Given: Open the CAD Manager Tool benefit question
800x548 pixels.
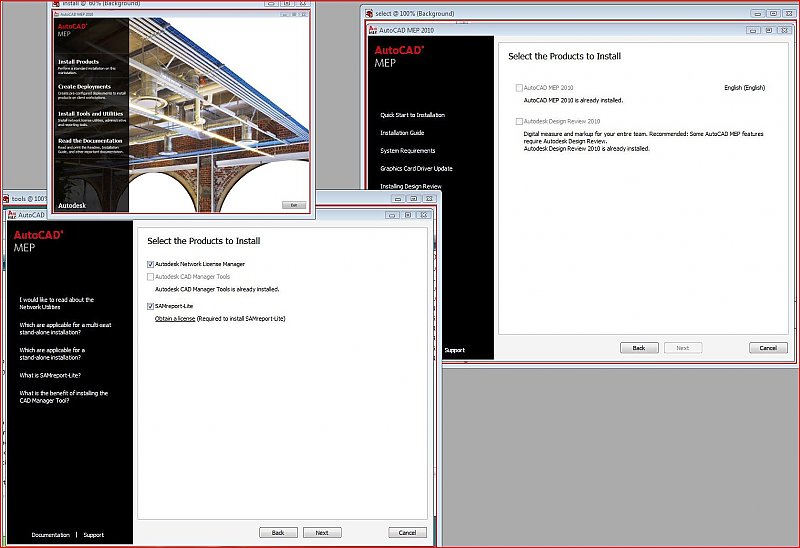Looking at the screenshot, I should [64, 397].
